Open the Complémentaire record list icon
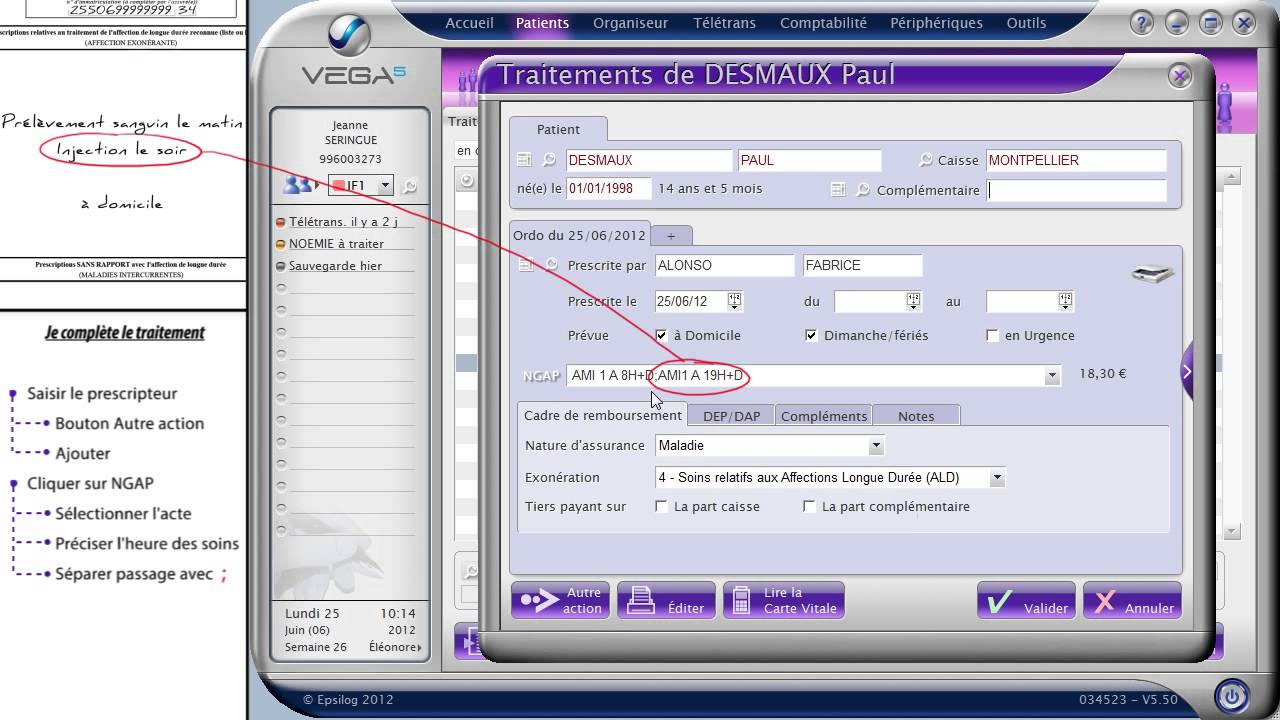This screenshot has height=720, width=1280. [838, 189]
